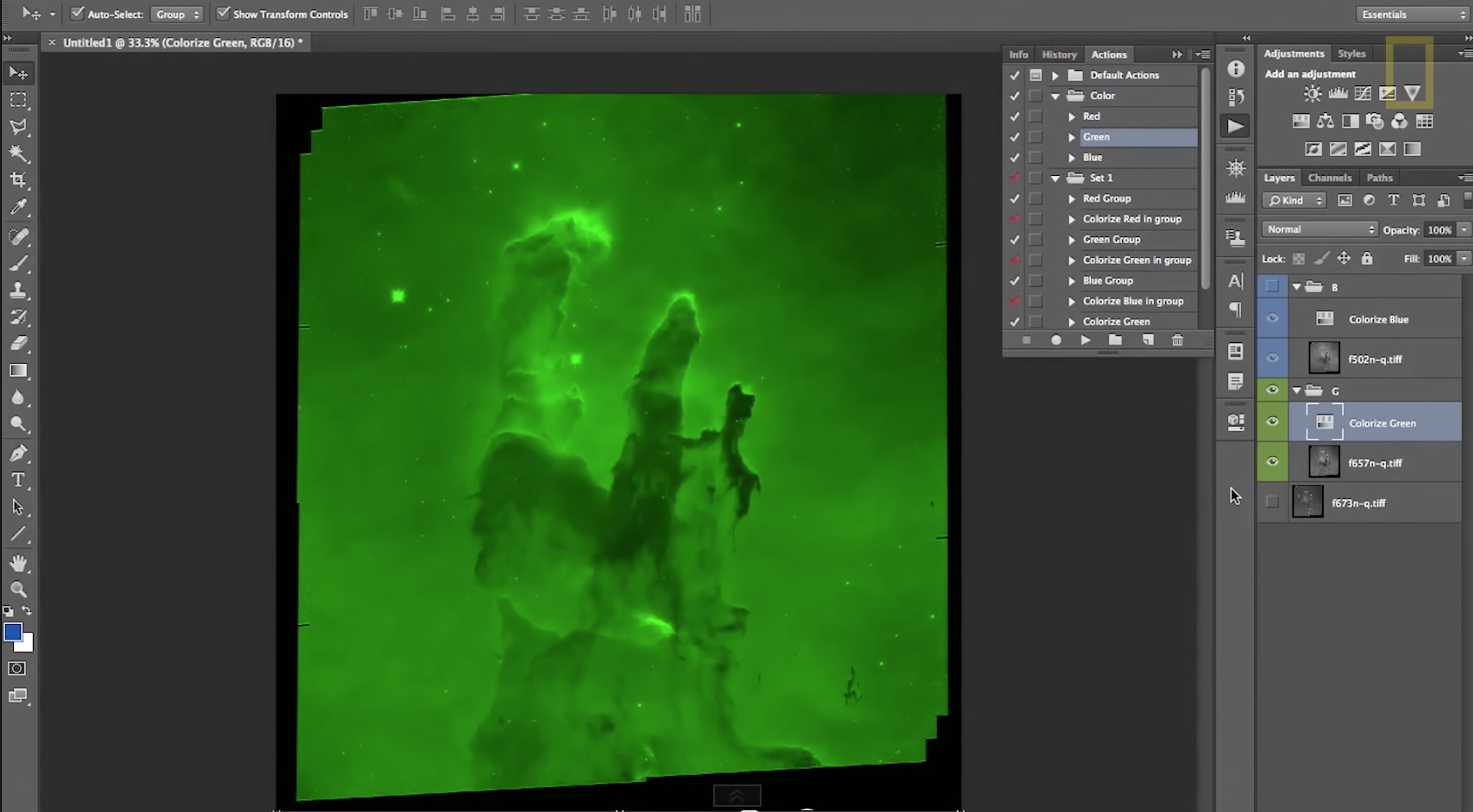Select the Crop tool
This screenshot has width=1473, height=812.
coord(18,180)
